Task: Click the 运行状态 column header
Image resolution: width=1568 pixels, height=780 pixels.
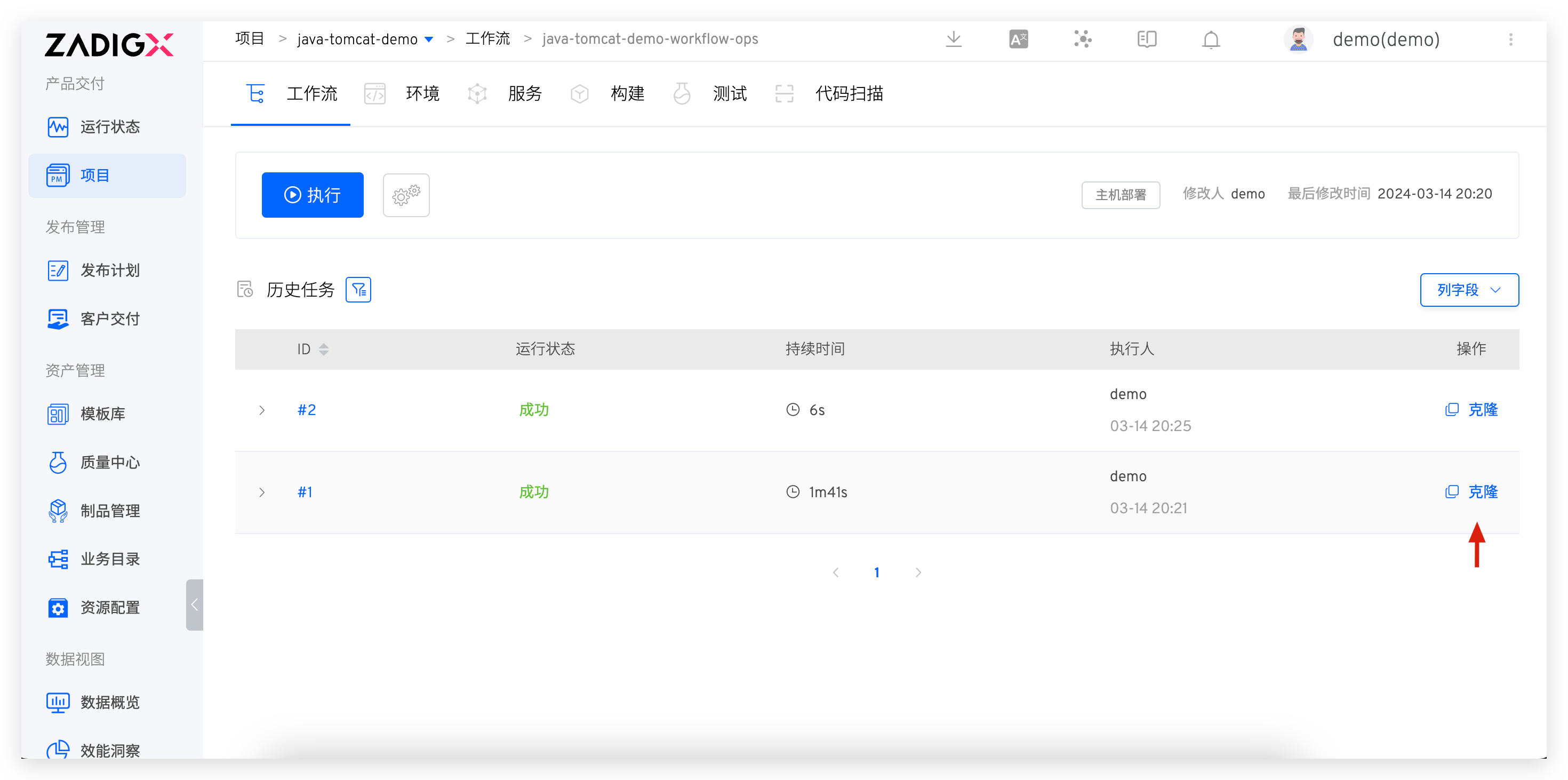Action: 545,349
